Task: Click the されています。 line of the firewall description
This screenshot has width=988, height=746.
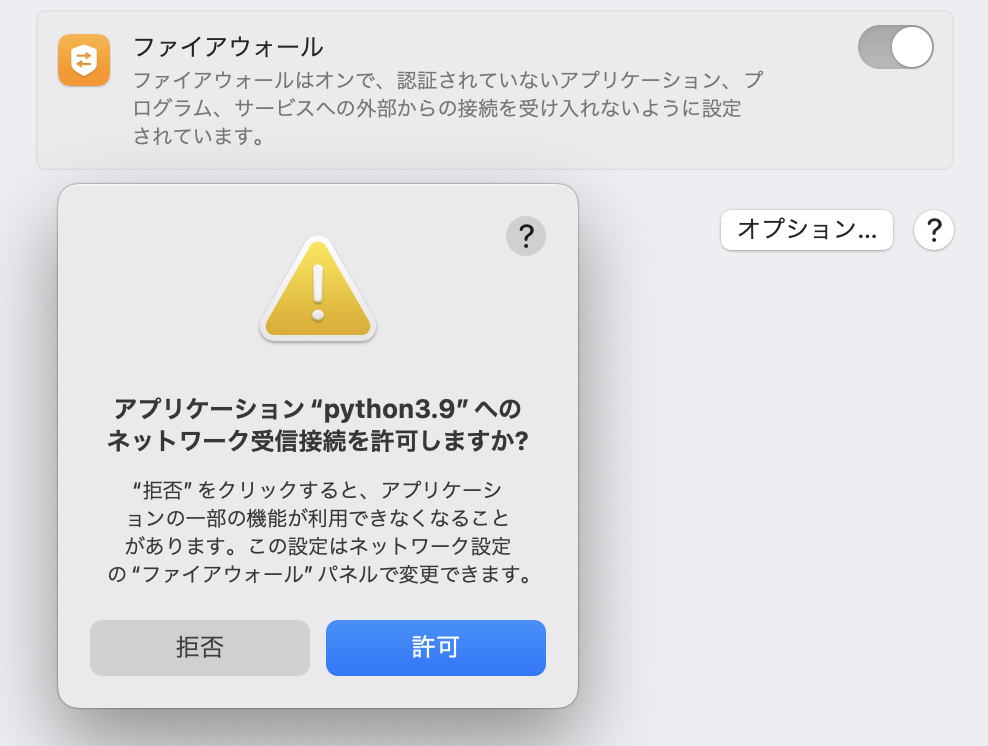Action: coord(199,135)
